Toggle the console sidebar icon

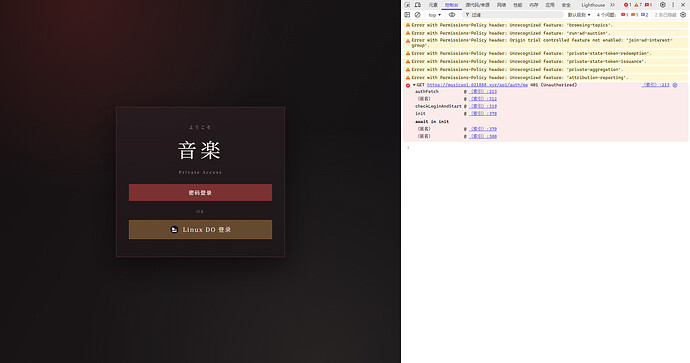(407, 15)
